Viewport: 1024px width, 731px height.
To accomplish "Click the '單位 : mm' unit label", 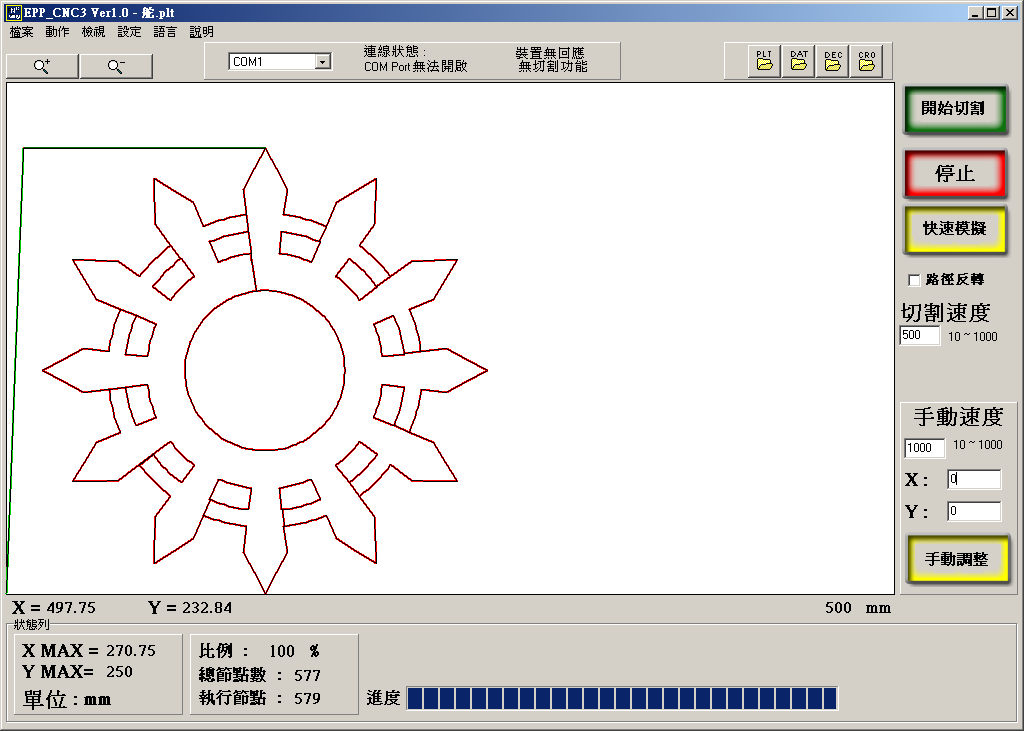I will [x=67, y=700].
